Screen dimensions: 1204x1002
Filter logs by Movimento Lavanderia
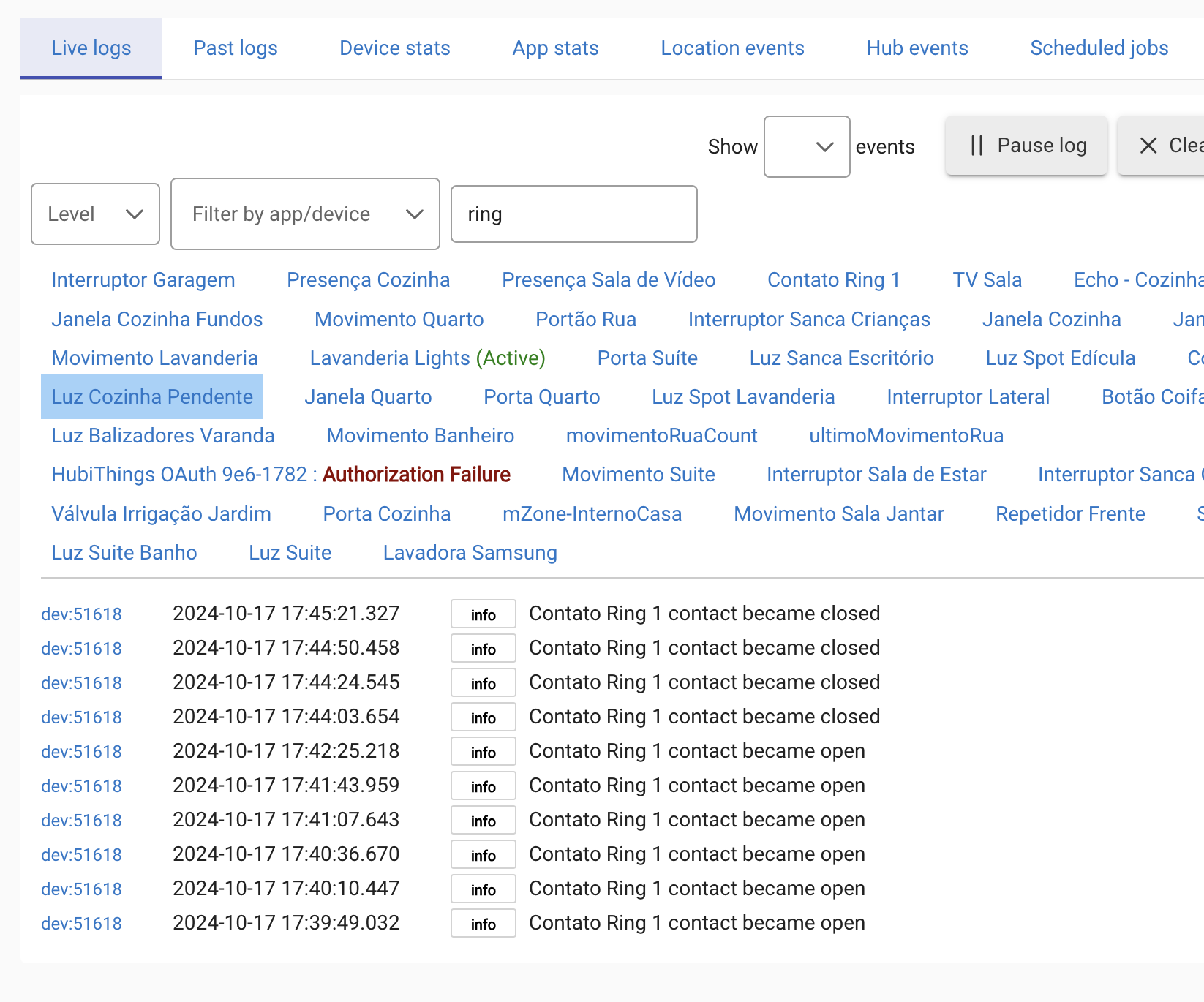[x=155, y=358]
